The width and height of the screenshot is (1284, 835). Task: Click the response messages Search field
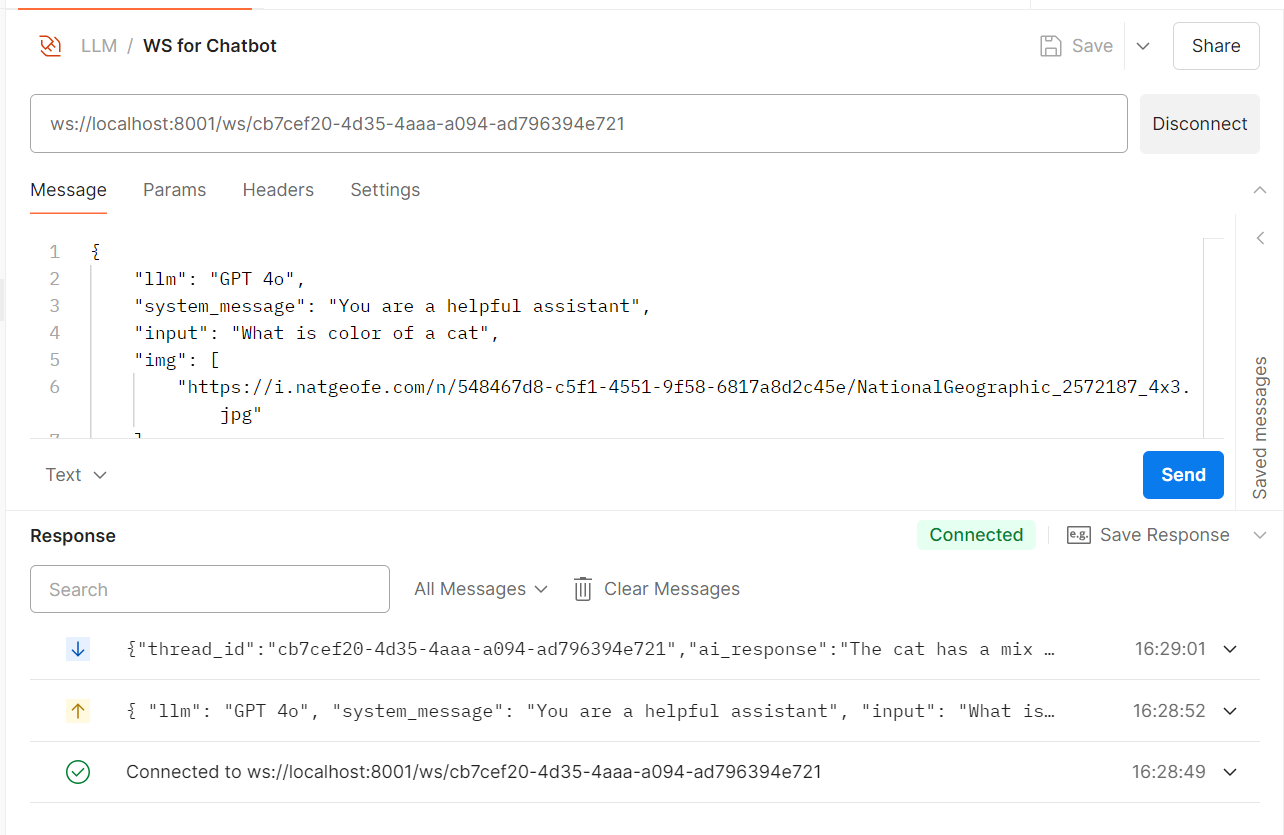point(210,589)
